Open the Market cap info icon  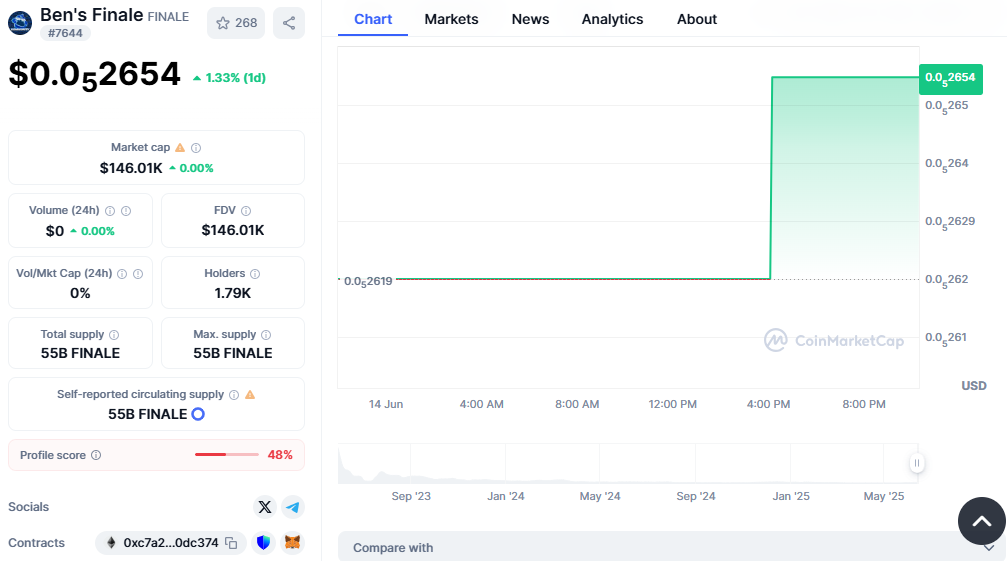[x=196, y=148]
